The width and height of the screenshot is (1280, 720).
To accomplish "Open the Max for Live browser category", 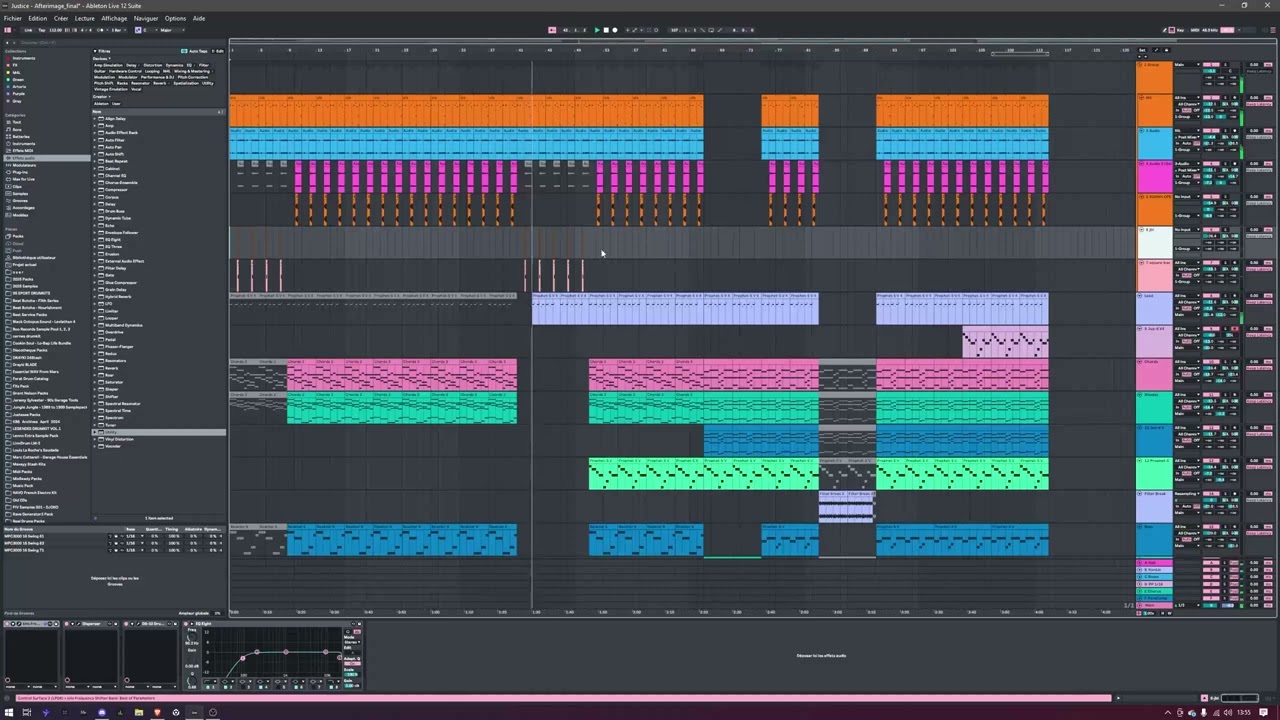I will pos(23,179).
